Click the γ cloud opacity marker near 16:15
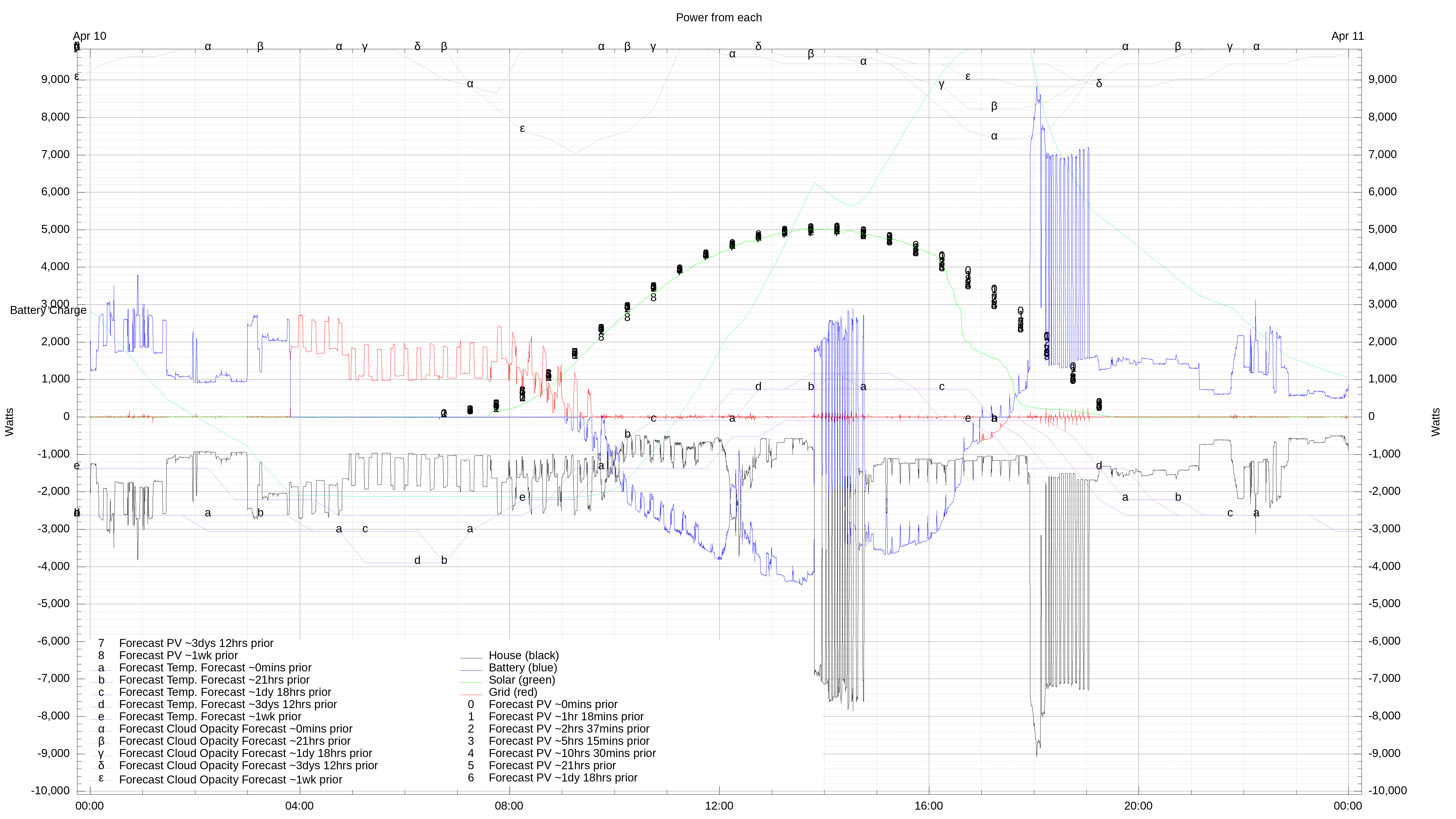The image size is (1456, 819). tap(942, 84)
